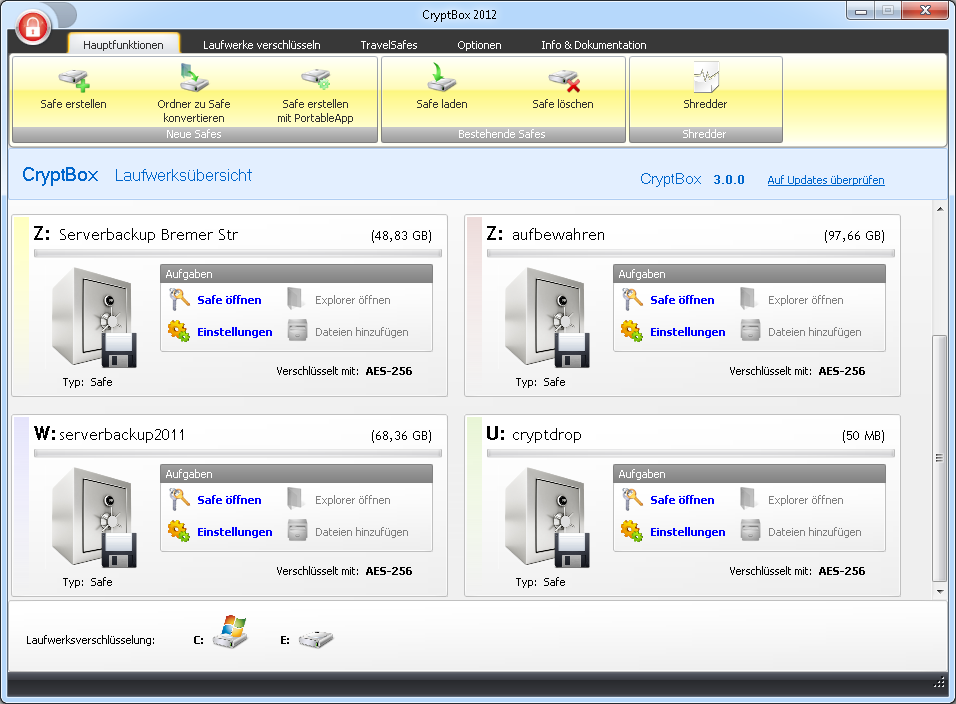The width and height of the screenshot is (956, 704).
Task: Click Safe öffnen for aufbewahren
Action: [x=682, y=300]
